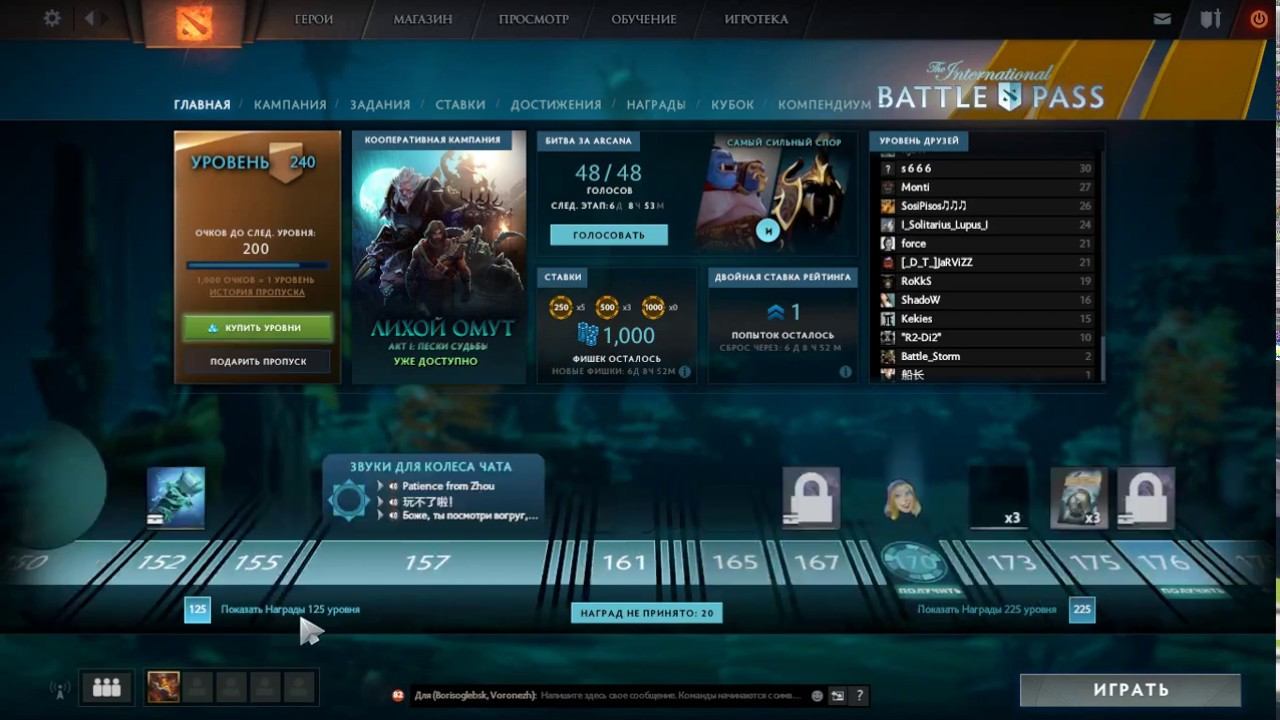Click the level 170 token reward marker
This screenshot has height=720, width=1280.
pos(915,563)
